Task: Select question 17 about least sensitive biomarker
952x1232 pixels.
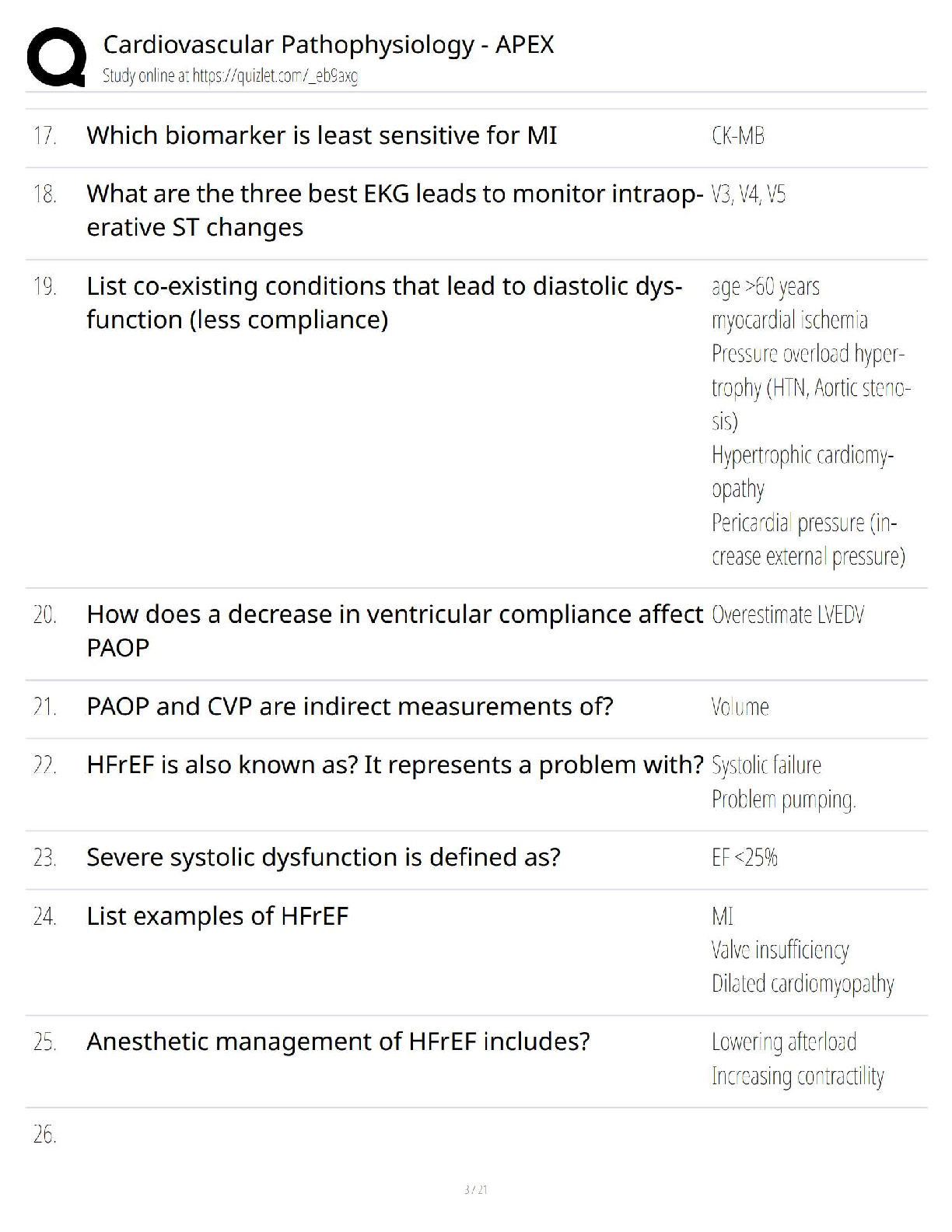Action: click(321, 135)
